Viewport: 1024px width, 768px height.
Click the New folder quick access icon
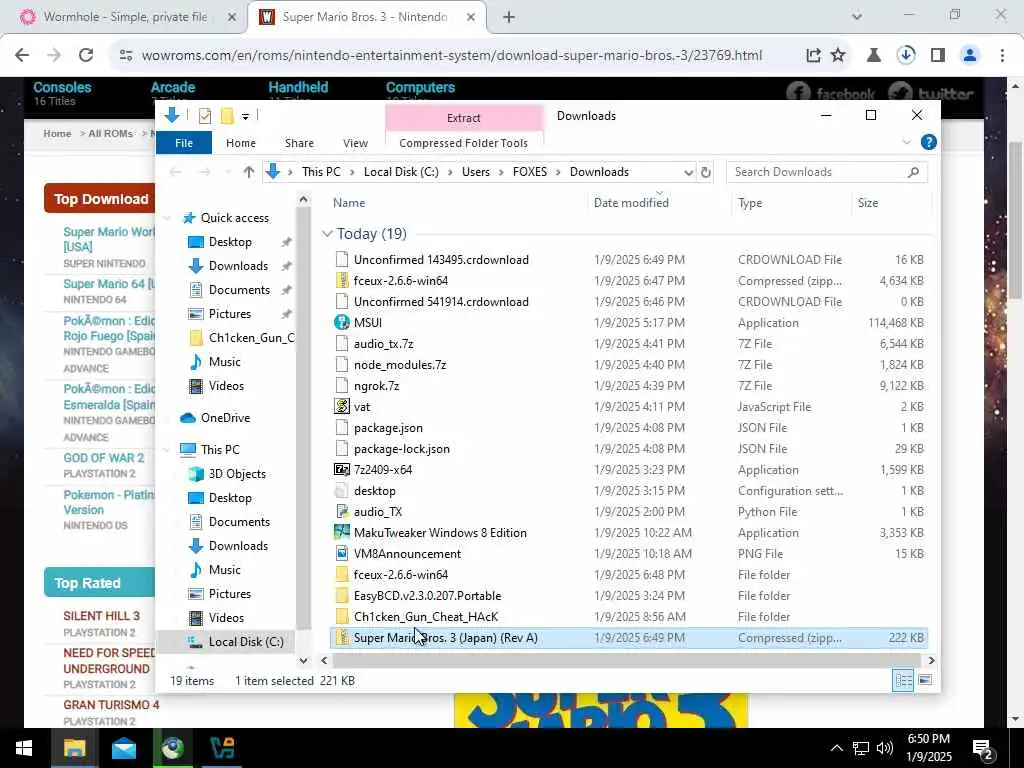tap(227, 116)
